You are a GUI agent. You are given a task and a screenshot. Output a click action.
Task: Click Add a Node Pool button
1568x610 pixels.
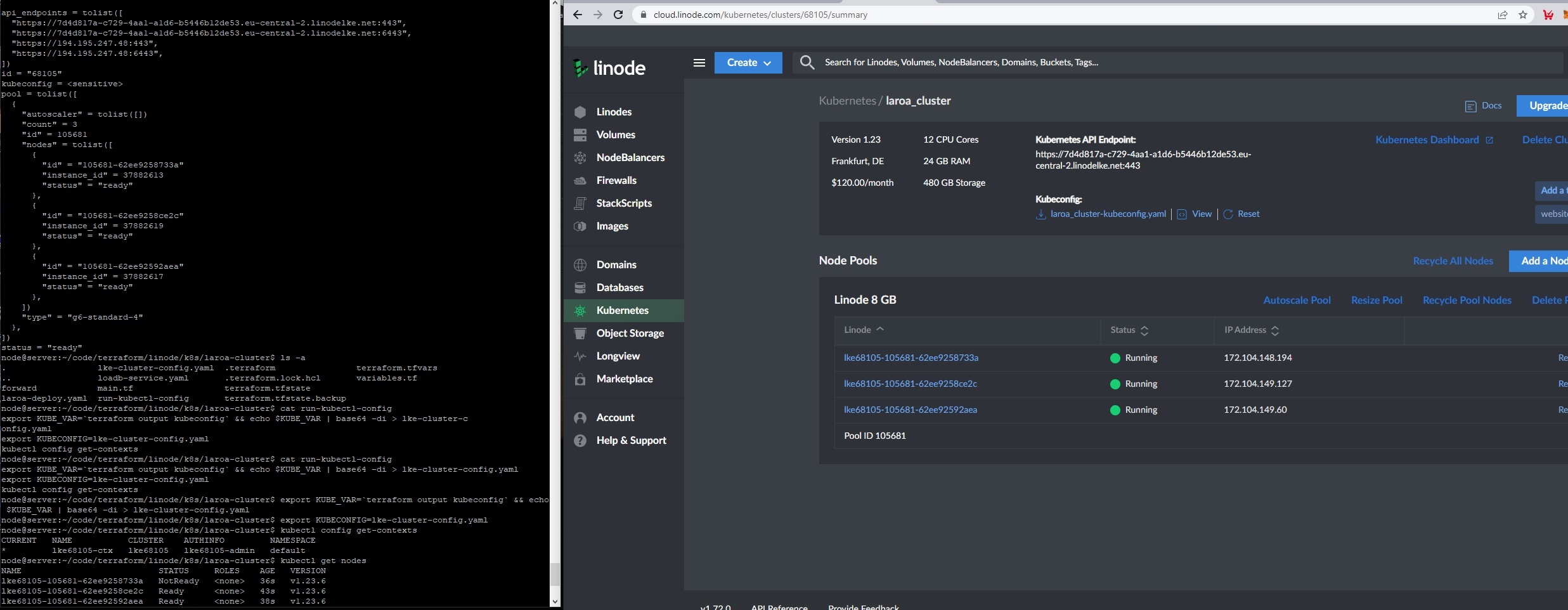[x=1539, y=261]
